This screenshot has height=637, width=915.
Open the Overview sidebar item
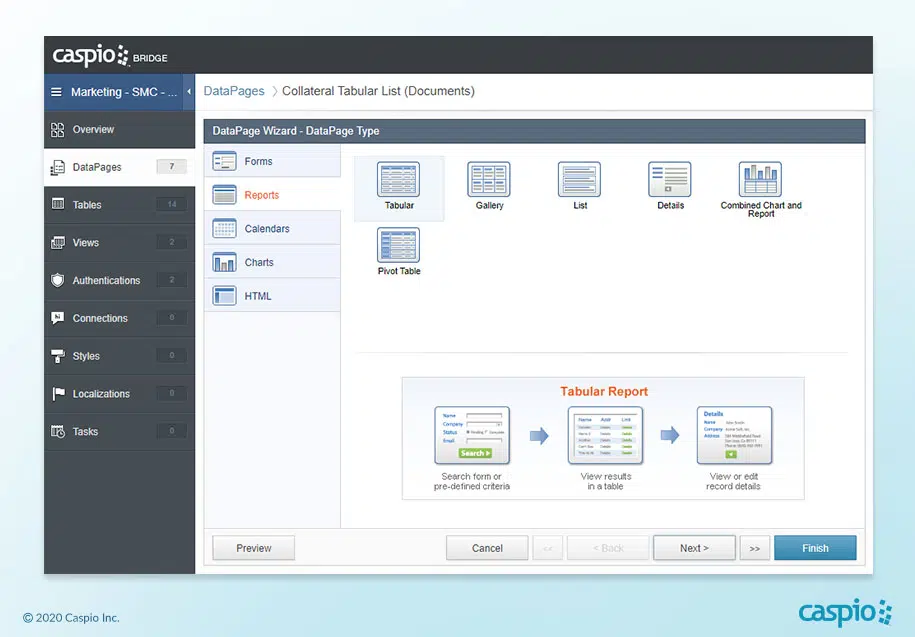click(x=119, y=130)
